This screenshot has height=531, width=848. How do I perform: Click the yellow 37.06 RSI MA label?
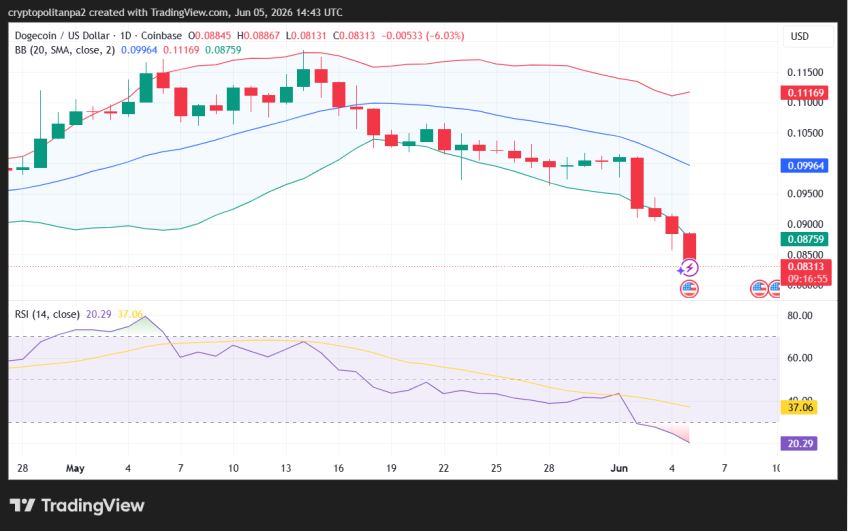(799, 407)
